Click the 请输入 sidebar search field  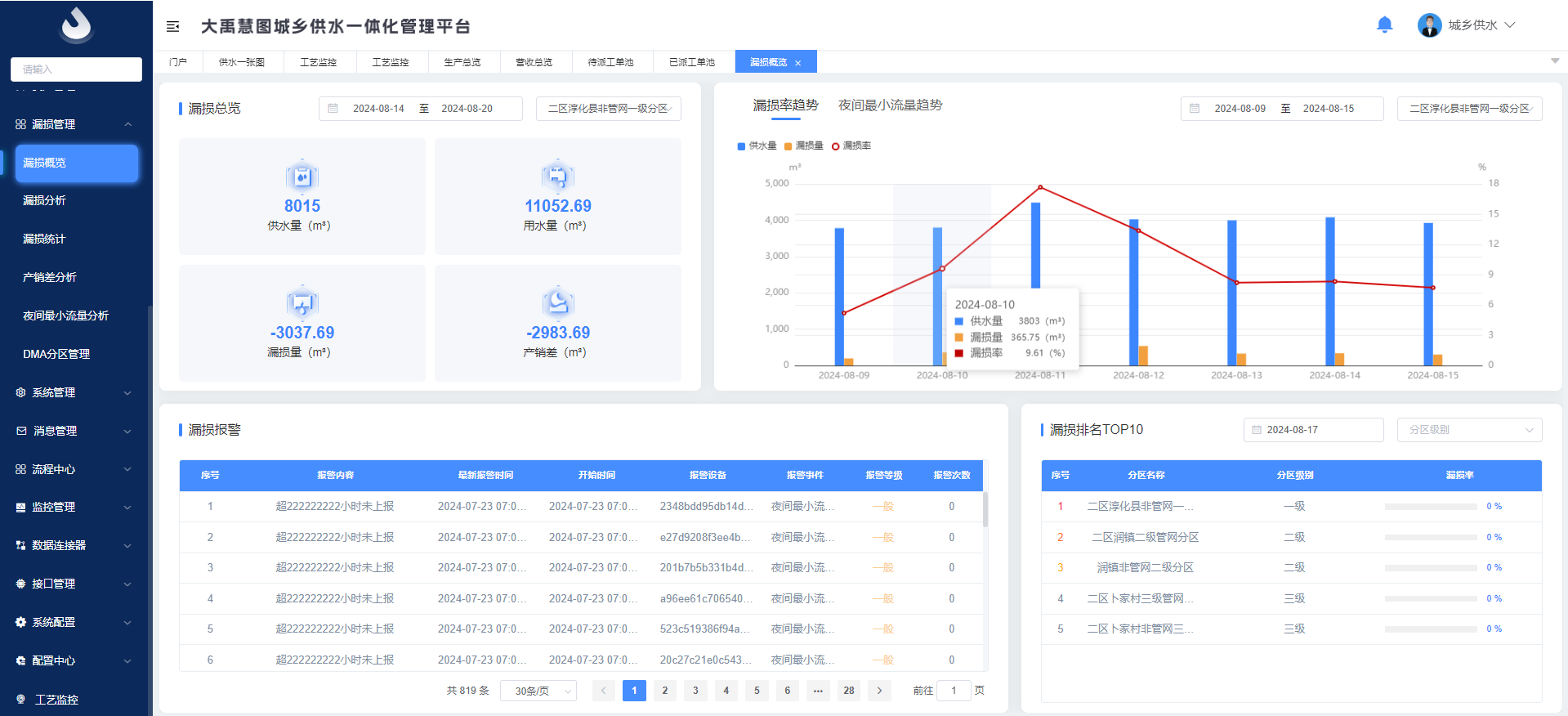[x=76, y=69]
